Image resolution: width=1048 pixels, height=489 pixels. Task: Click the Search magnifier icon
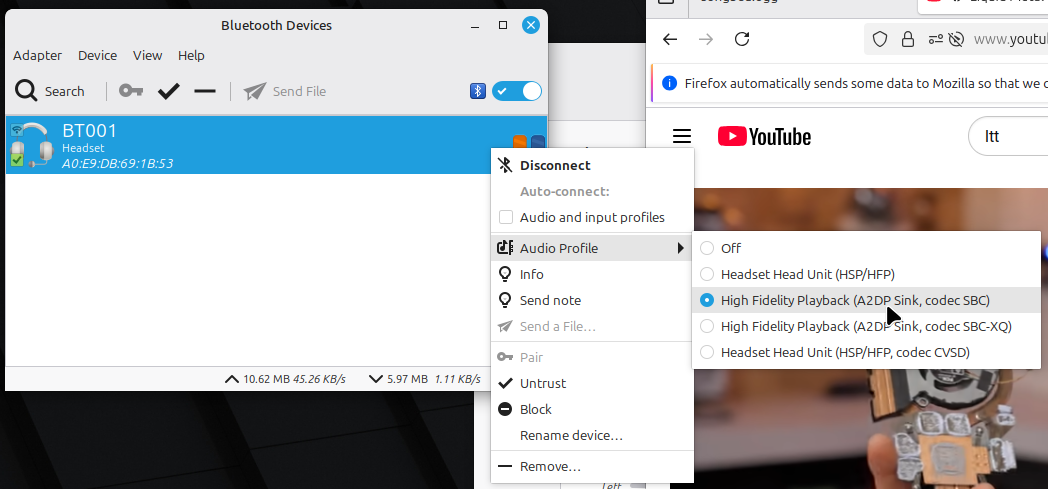coord(26,91)
